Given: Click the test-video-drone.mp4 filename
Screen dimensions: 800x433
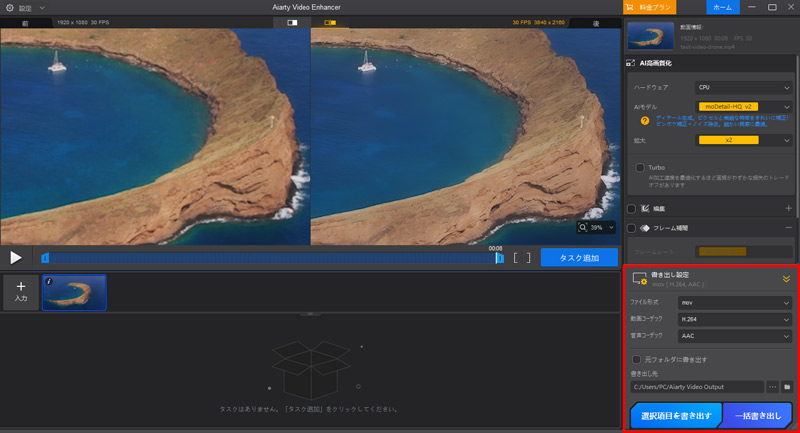Looking at the screenshot, I should coord(707,47).
